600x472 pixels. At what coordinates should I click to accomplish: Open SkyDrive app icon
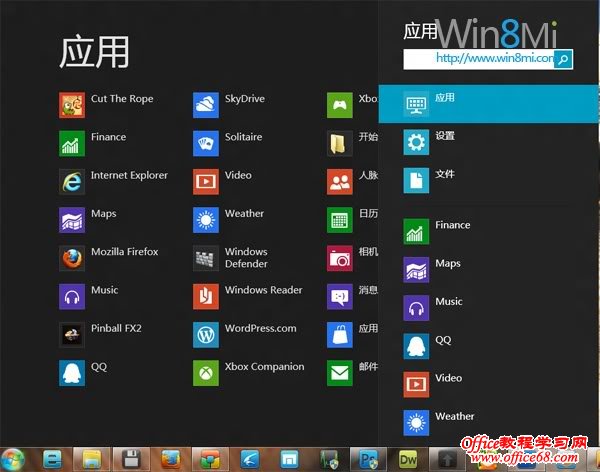pos(206,105)
